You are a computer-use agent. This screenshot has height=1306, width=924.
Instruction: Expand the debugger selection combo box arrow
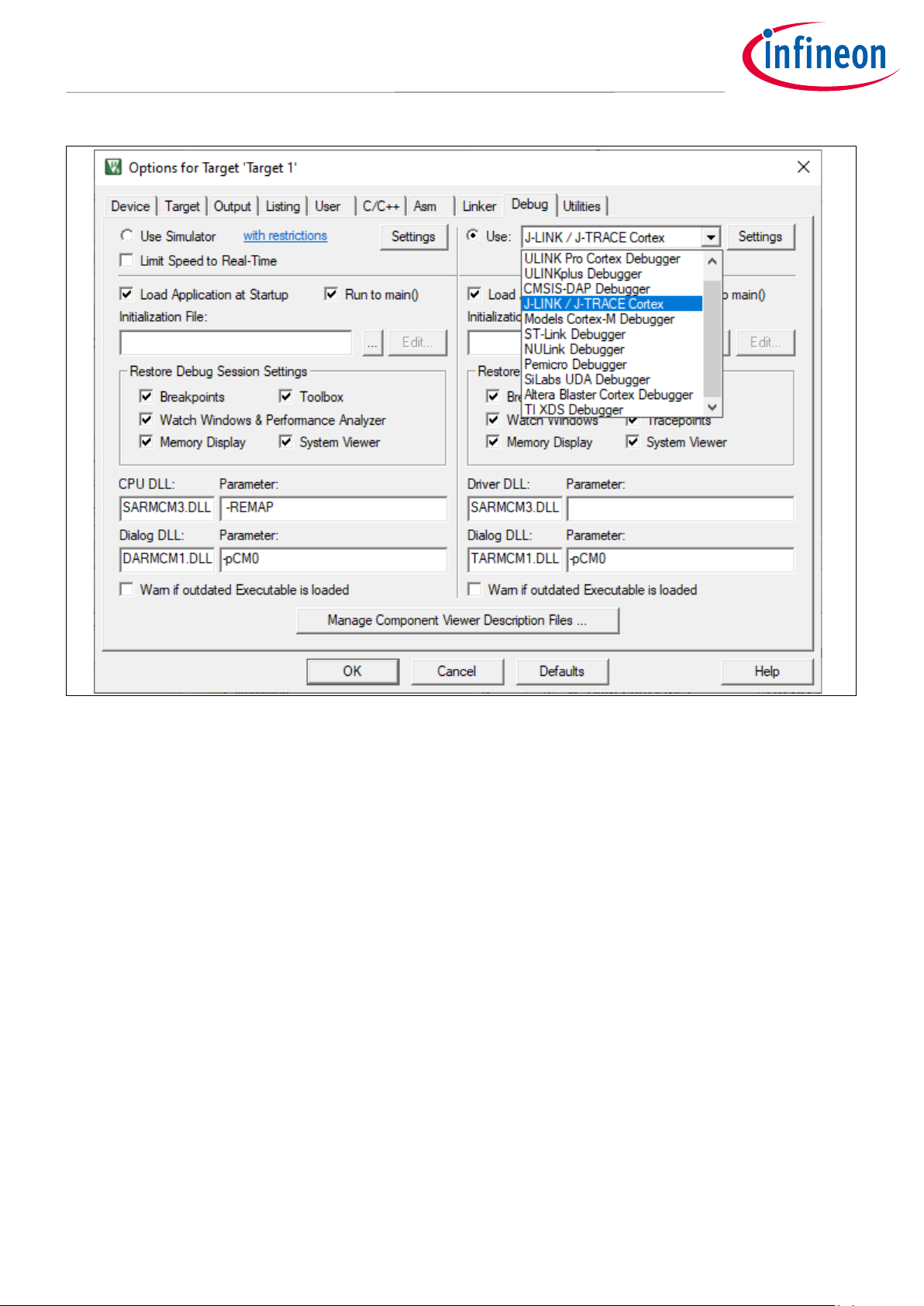[x=711, y=237]
